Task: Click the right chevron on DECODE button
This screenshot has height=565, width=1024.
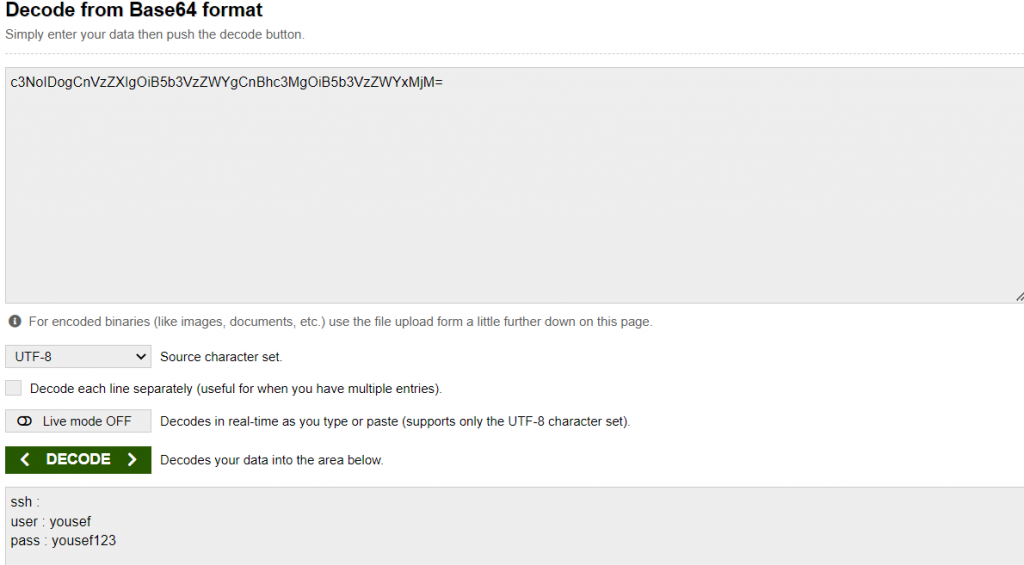Action: [131, 460]
